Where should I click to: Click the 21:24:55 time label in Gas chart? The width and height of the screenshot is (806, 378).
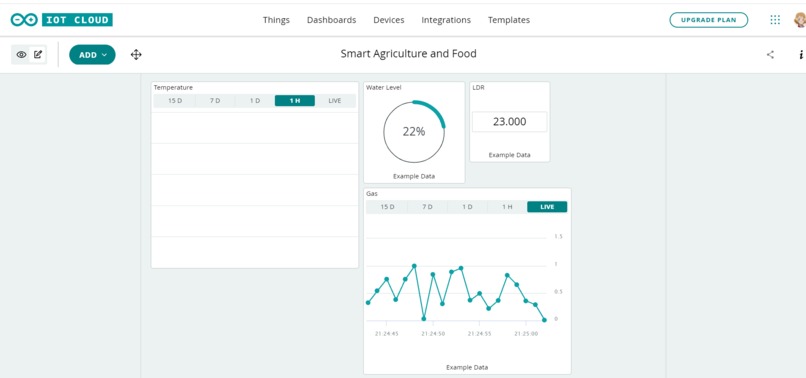coord(480,334)
